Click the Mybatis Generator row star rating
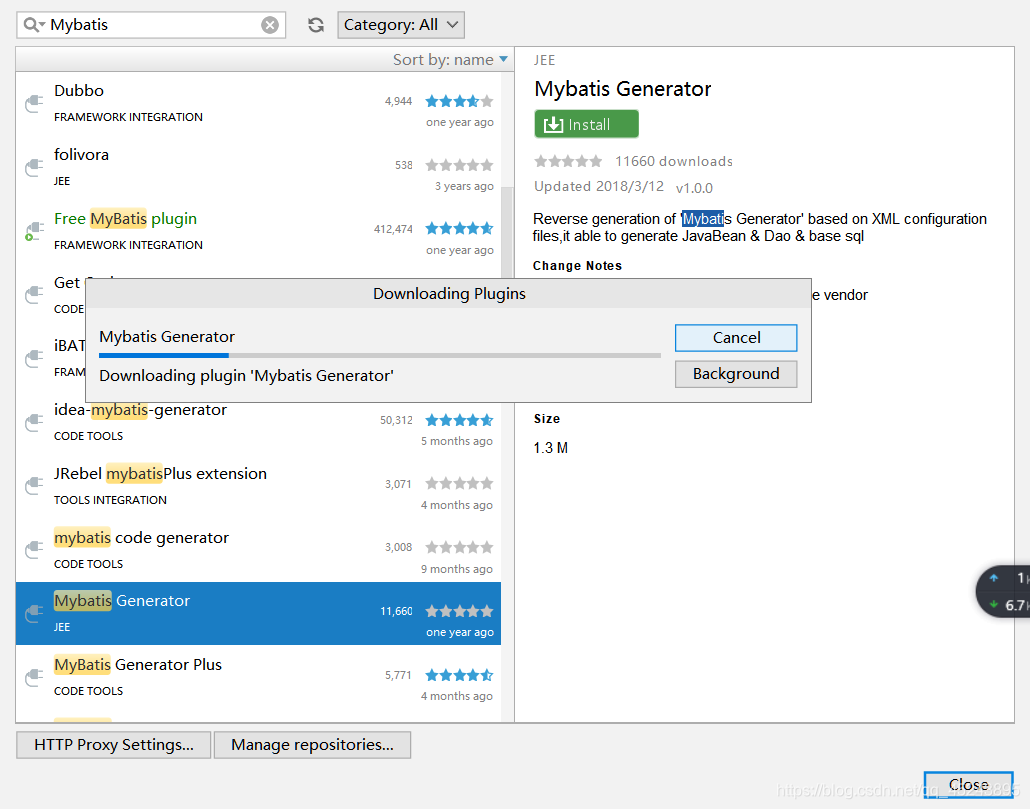This screenshot has width=1030, height=809. (x=459, y=611)
